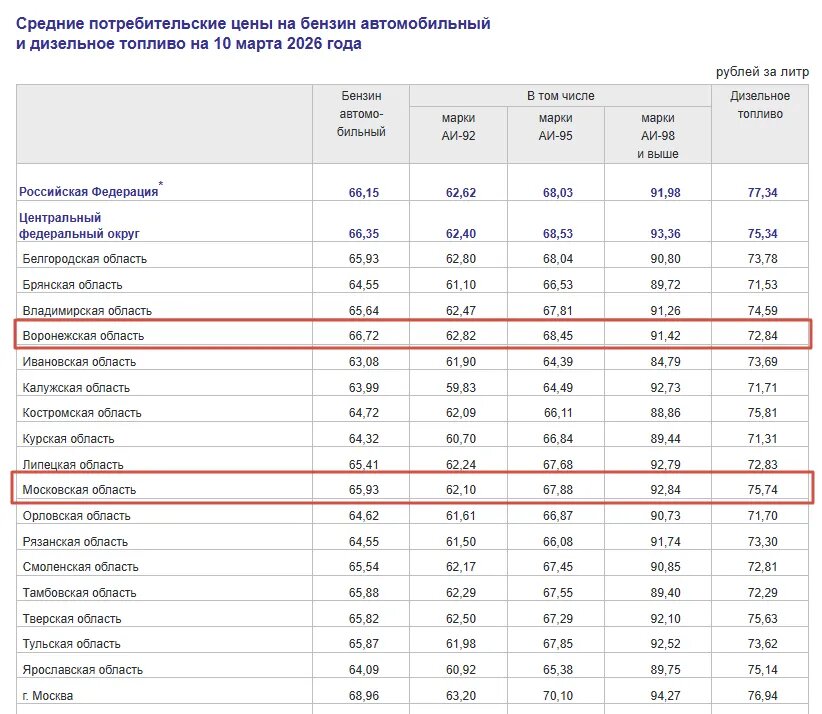The height and width of the screenshot is (714, 822).
Task: Select Central district AI-95 value 68,53
Action: click(558, 234)
